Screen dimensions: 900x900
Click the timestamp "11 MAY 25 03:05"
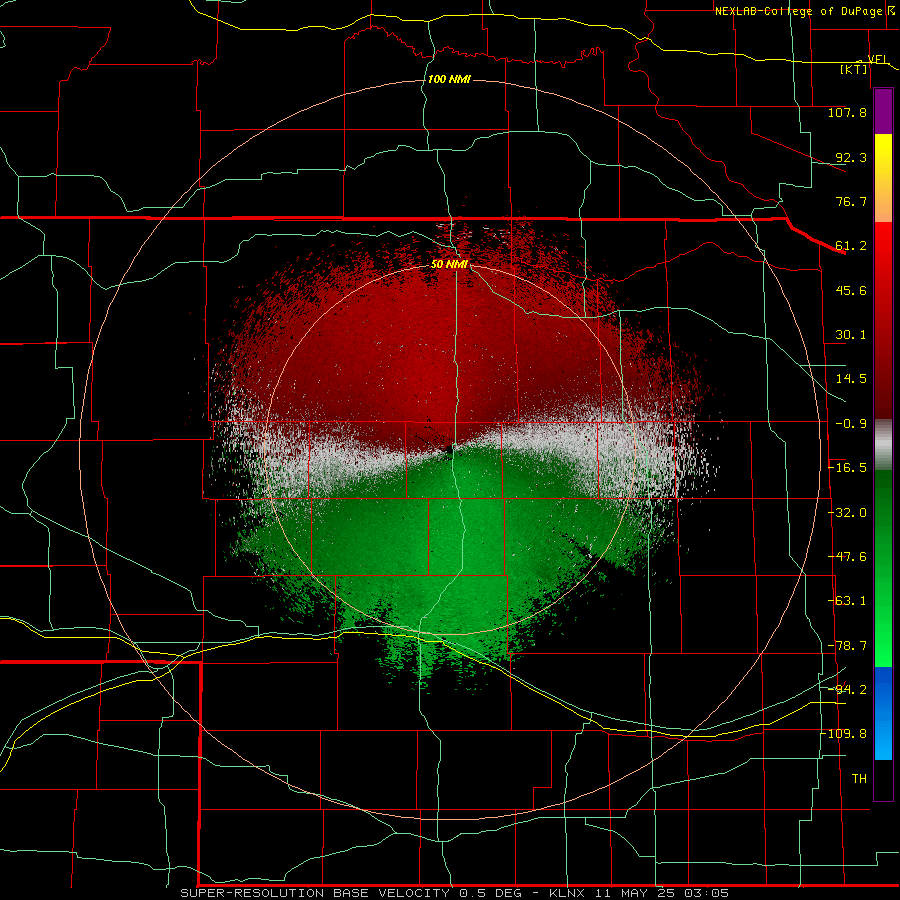(x=662, y=893)
